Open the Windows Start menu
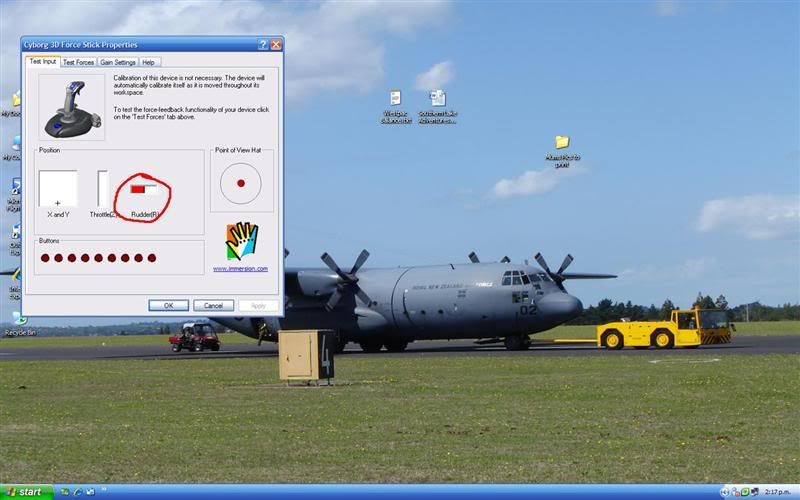Viewport: 800px width, 500px height. click(24, 492)
